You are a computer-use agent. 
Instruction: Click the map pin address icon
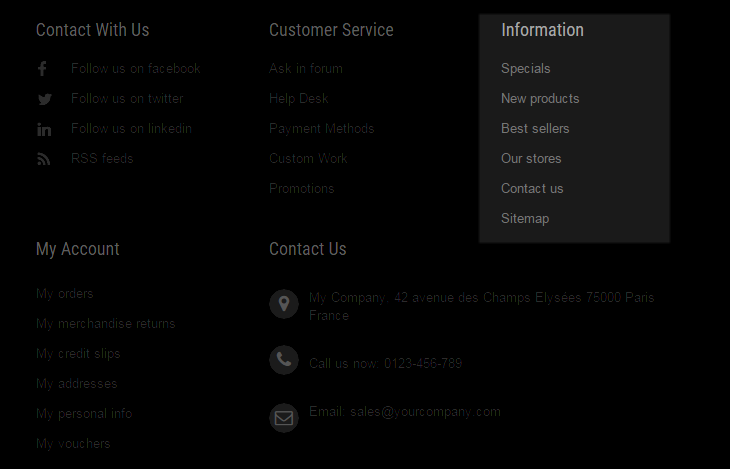284,304
